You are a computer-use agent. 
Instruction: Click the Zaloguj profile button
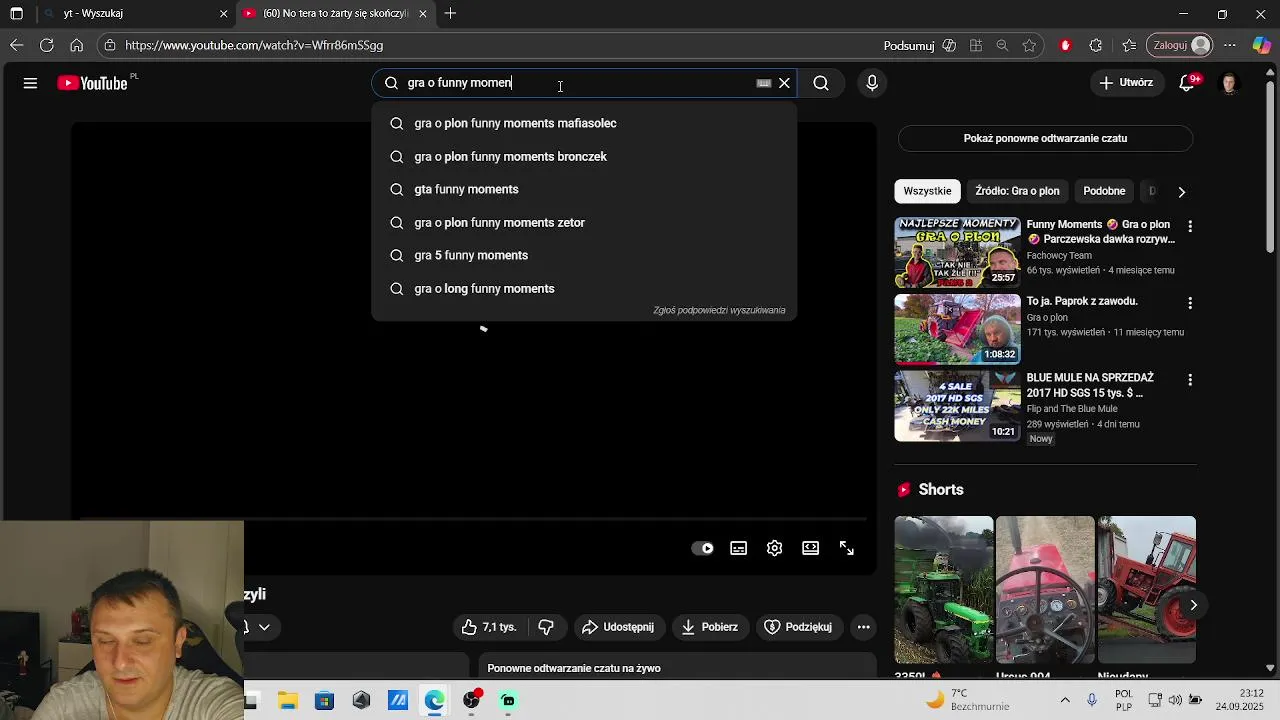click(1181, 45)
